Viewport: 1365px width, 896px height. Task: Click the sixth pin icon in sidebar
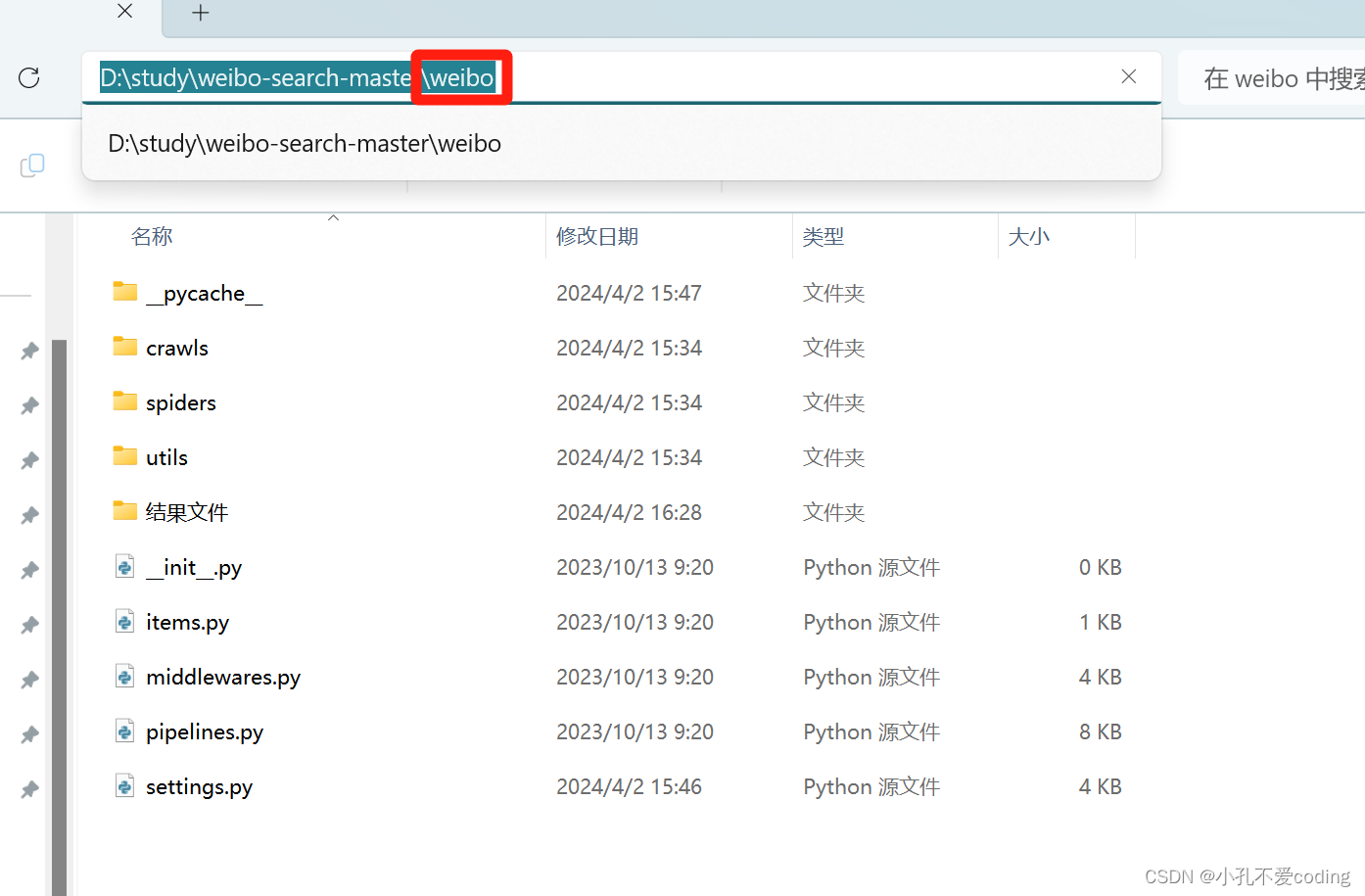pyautogui.click(x=30, y=625)
